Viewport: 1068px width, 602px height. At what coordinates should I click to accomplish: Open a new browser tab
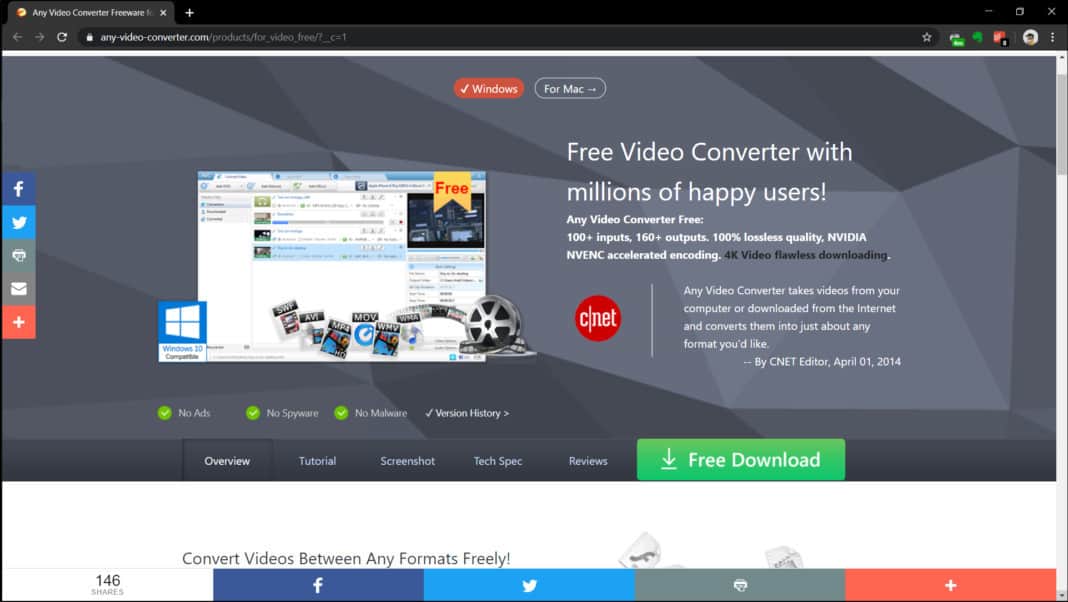(189, 12)
